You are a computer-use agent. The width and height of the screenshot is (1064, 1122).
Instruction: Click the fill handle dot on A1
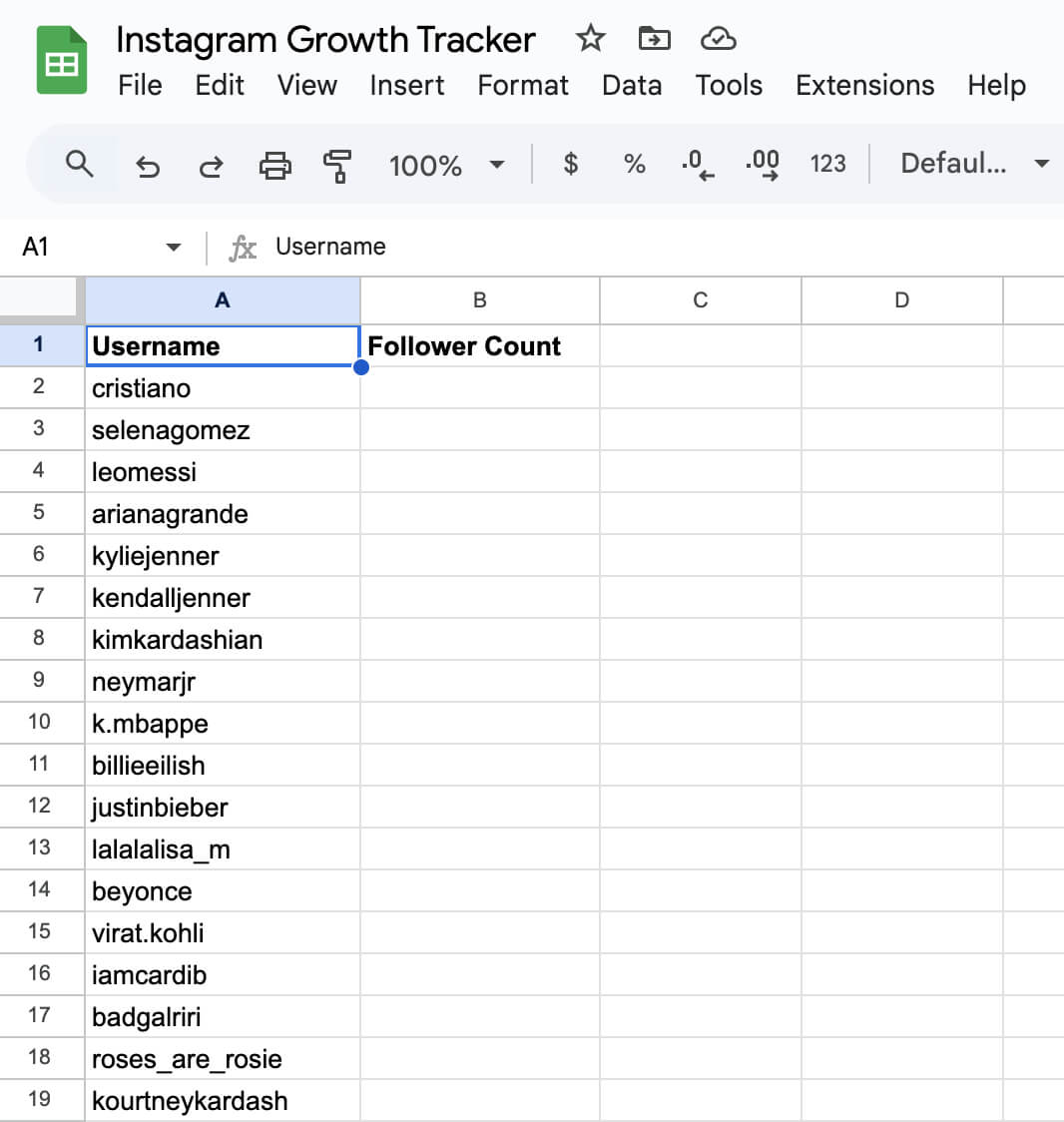(361, 367)
